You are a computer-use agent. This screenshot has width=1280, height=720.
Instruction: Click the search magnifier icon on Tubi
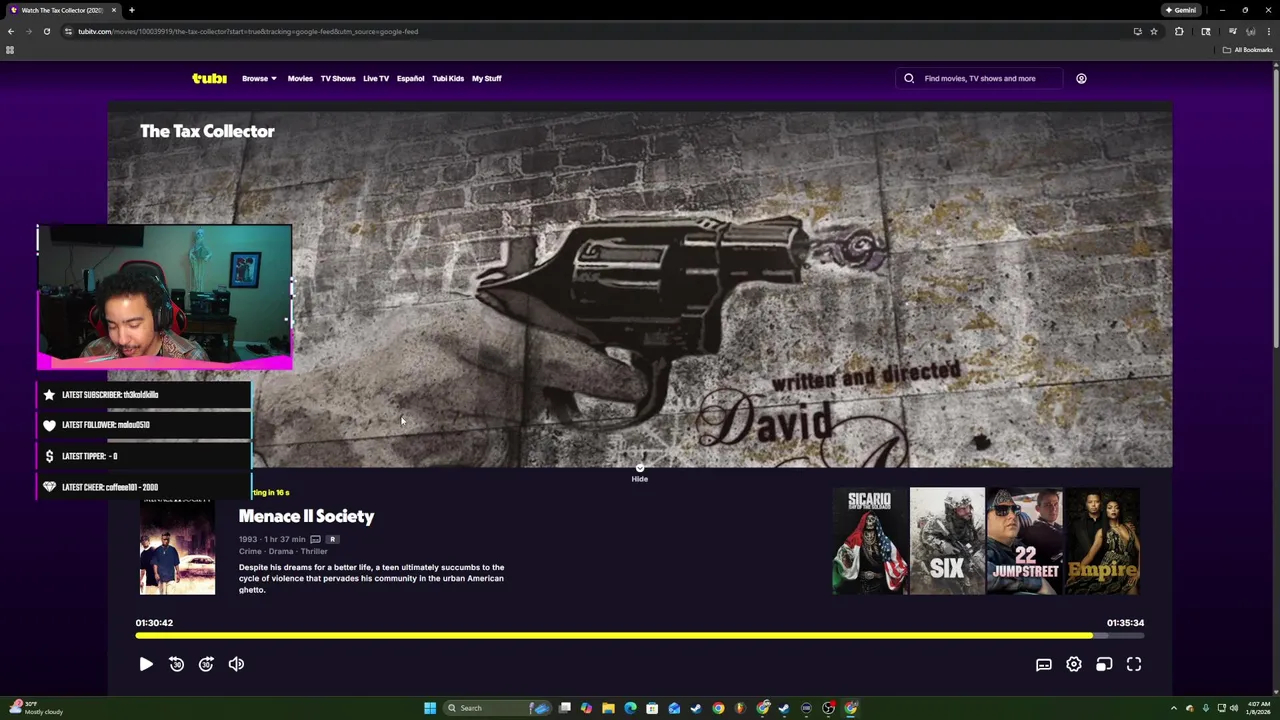[x=909, y=78]
